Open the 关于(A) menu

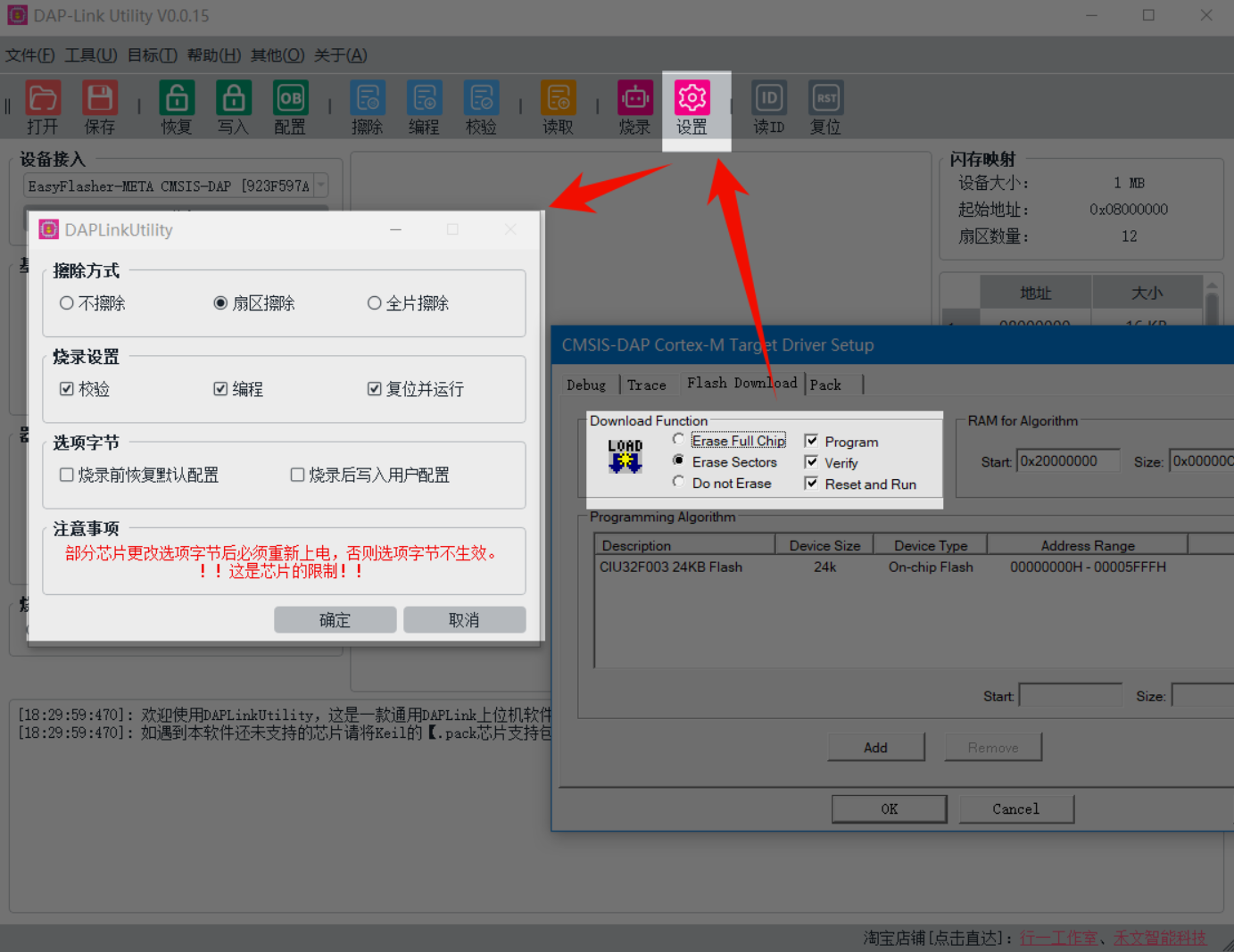click(x=340, y=55)
